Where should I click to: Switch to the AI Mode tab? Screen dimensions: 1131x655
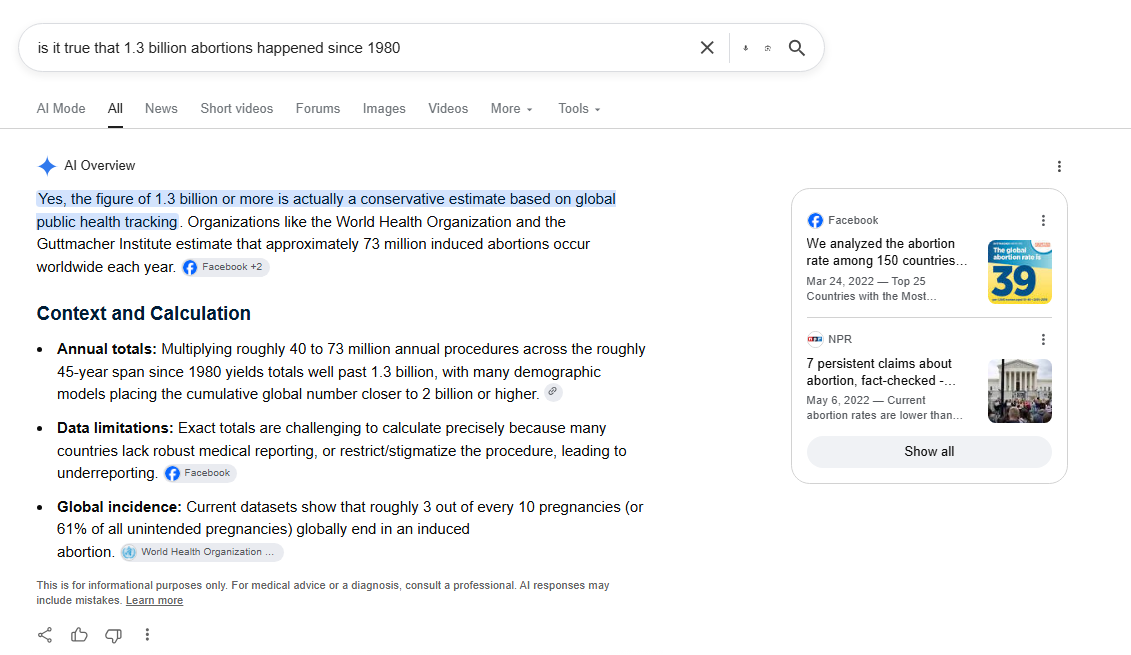[x=61, y=108]
